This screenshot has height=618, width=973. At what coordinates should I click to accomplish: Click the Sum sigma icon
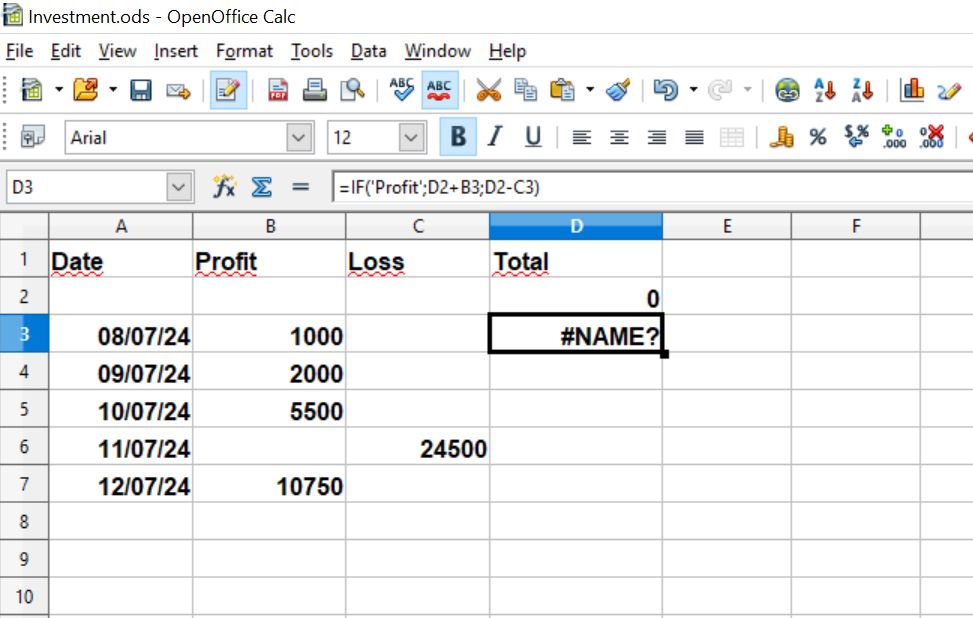[x=261, y=187]
